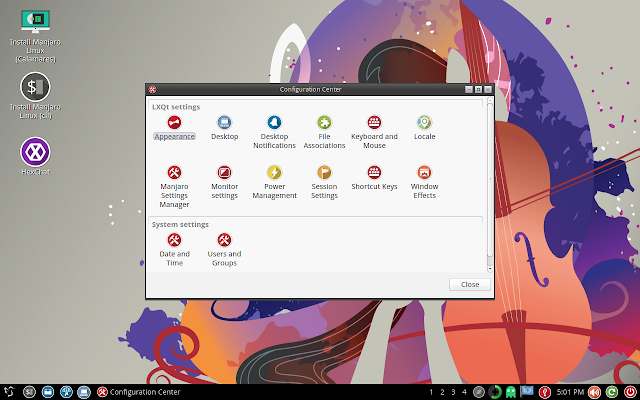Click the blue flag keyboard layout tray icon
Screen dimensions: 640x400
point(527,391)
